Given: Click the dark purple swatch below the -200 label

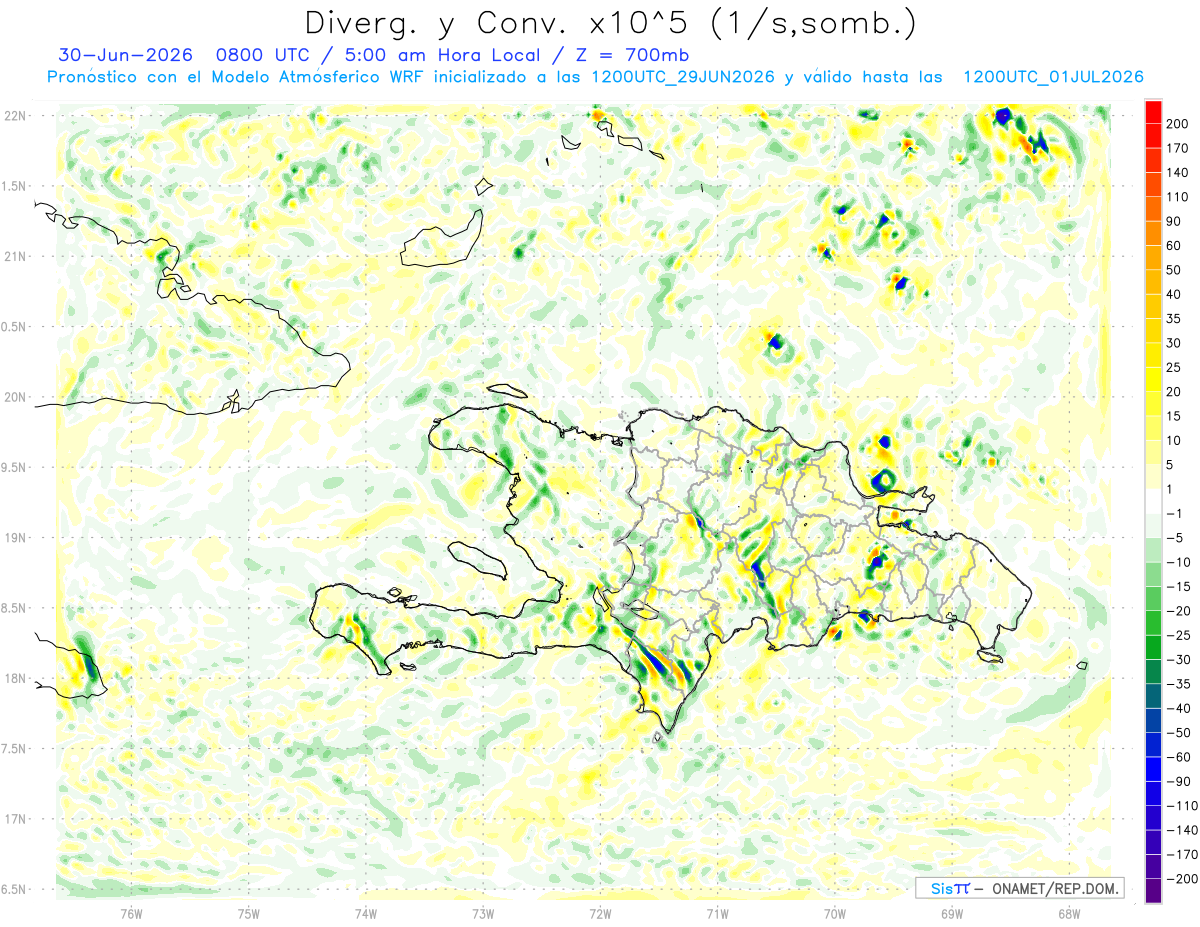Looking at the screenshot, I should tap(1153, 891).
